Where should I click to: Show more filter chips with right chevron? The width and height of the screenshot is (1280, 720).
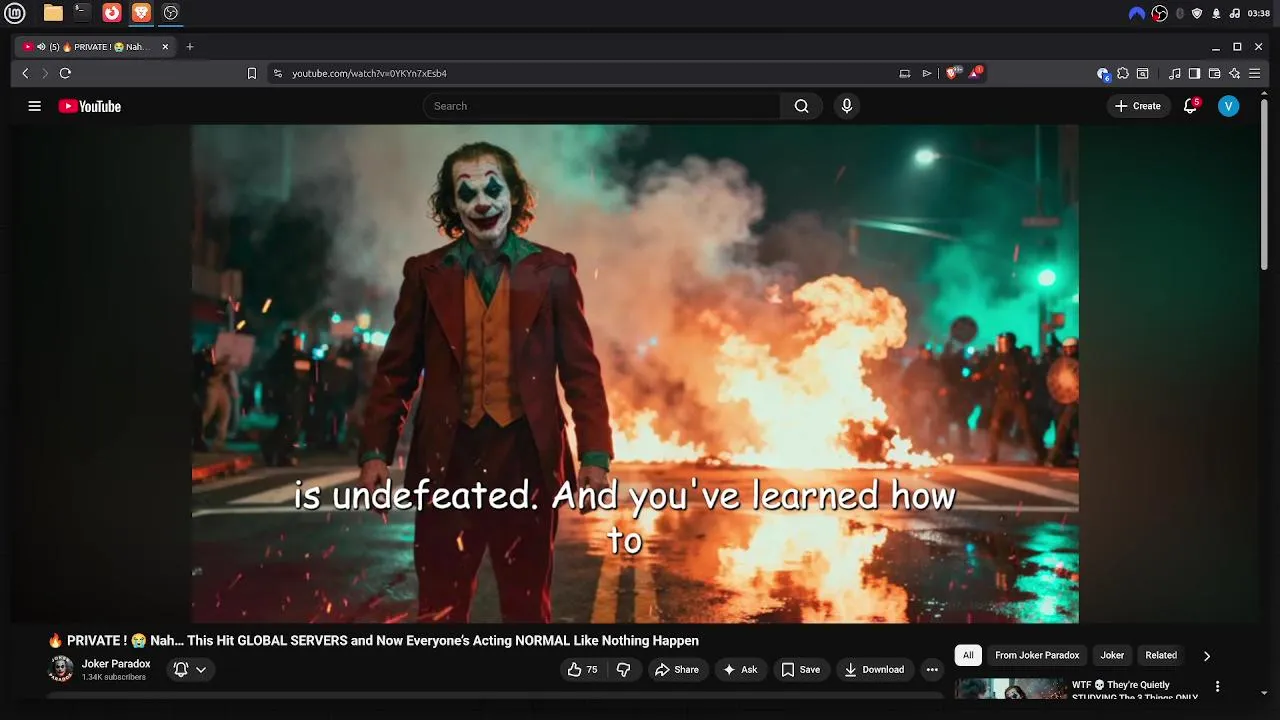point(1206,656)
